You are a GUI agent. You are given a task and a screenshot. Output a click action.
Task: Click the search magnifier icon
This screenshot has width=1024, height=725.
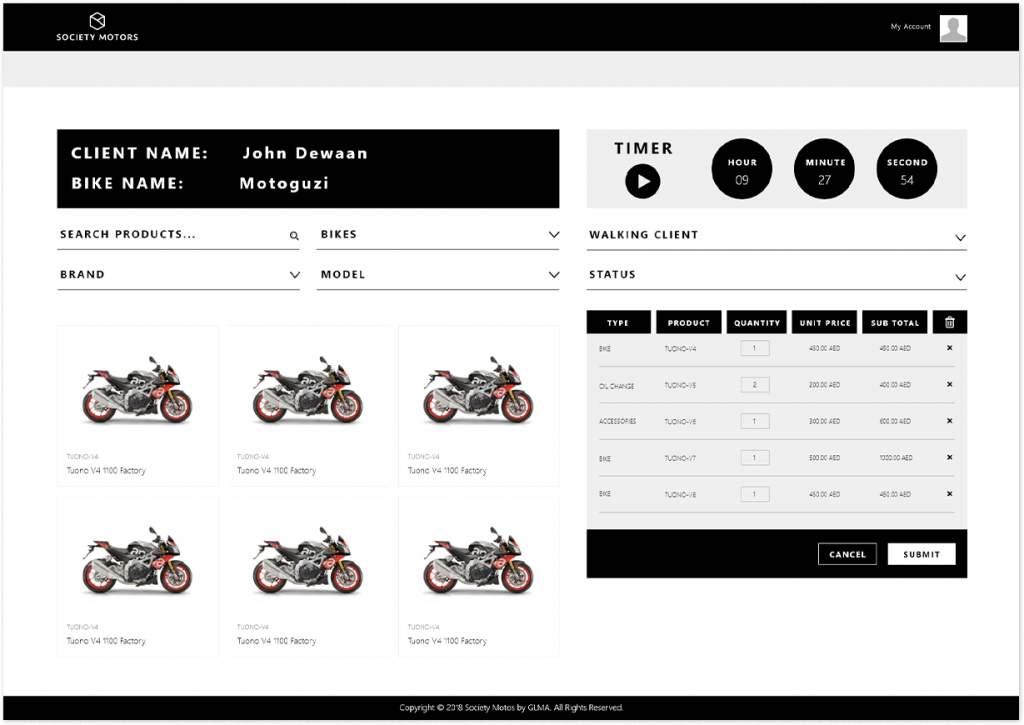(294, 236)
